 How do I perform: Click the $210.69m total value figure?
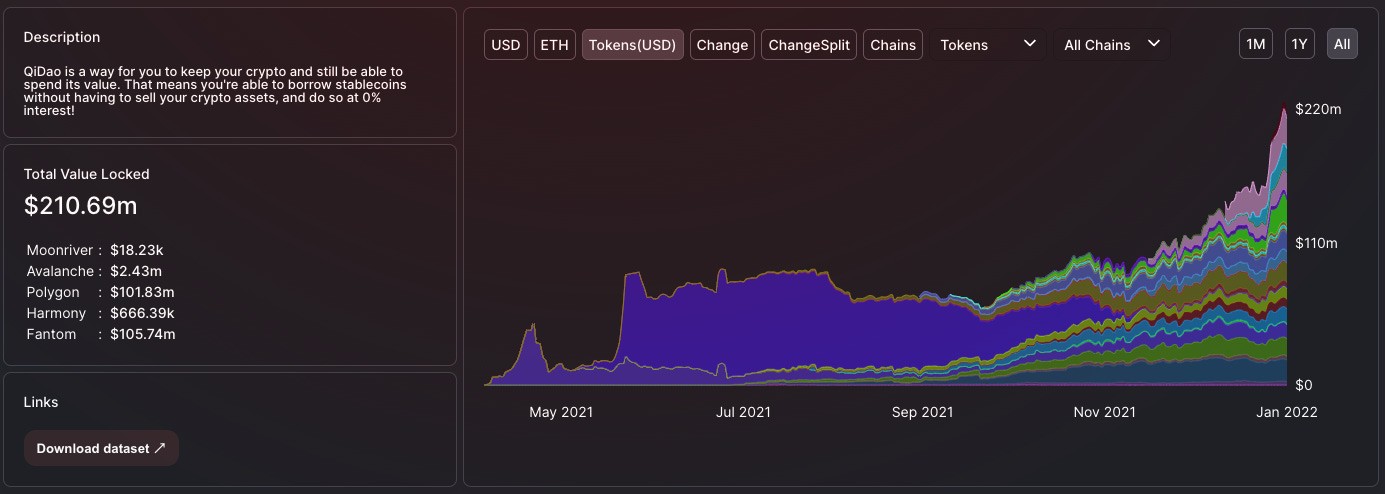point(81,206)
